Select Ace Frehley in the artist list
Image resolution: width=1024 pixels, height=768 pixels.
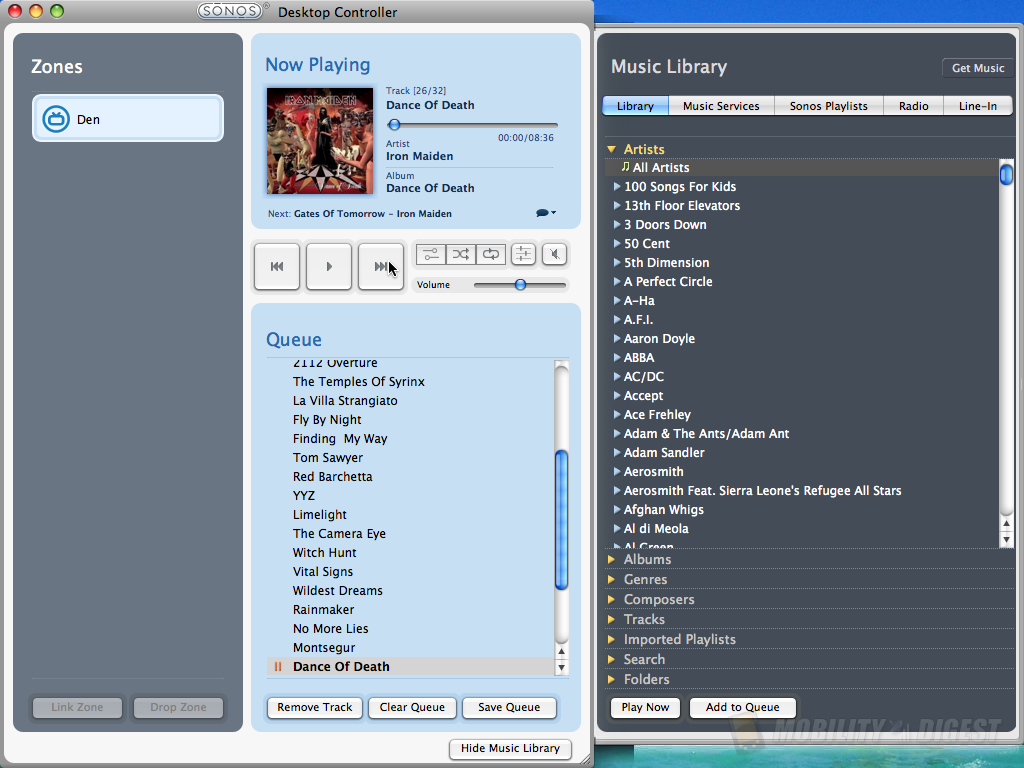[x=802, y=415]
